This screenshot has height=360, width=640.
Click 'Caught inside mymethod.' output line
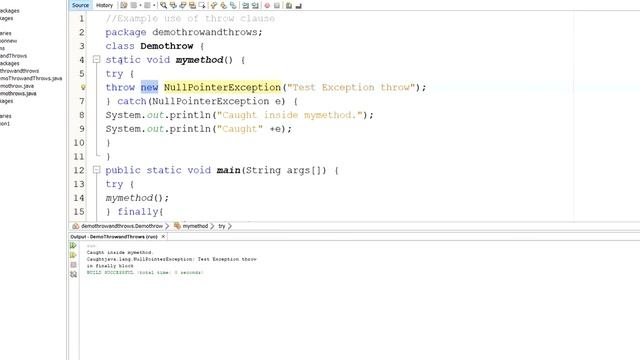click(x=119, y=253)
